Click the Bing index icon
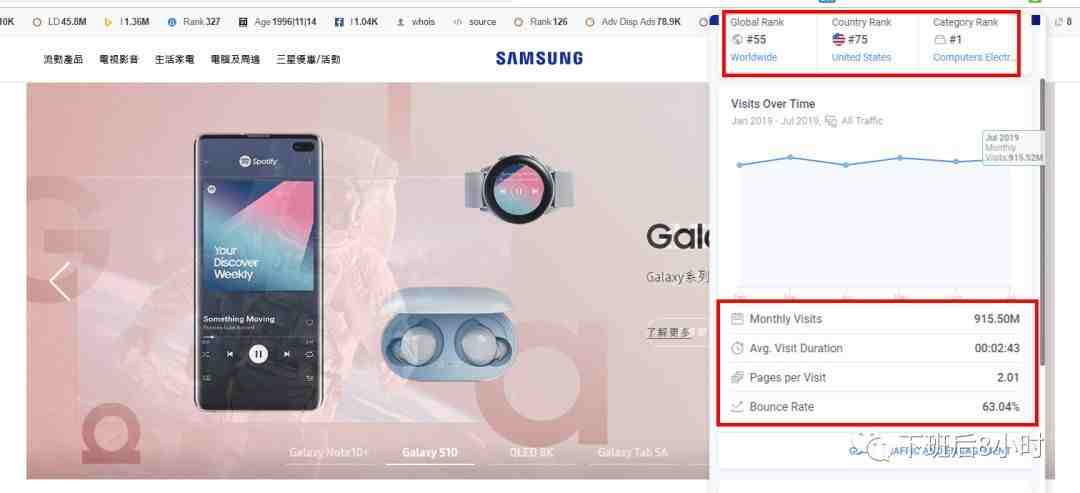The height and width of the screenshot is (493, 1080). 108,22
